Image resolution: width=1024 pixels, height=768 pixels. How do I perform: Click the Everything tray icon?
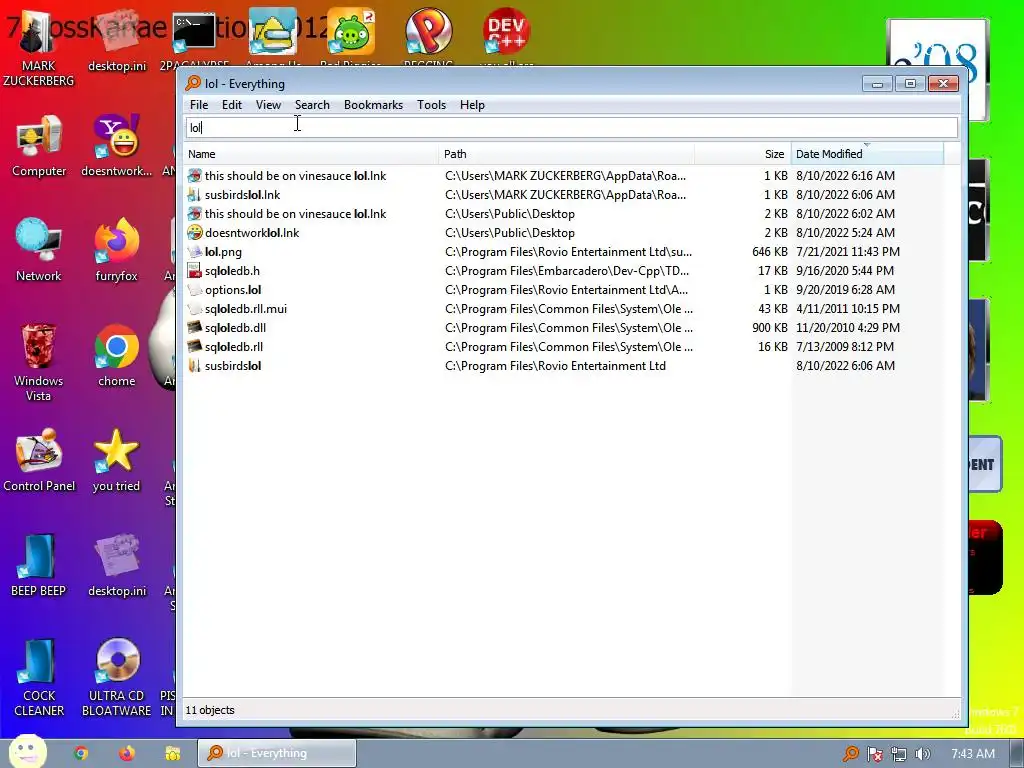click(x=850, y=754)
